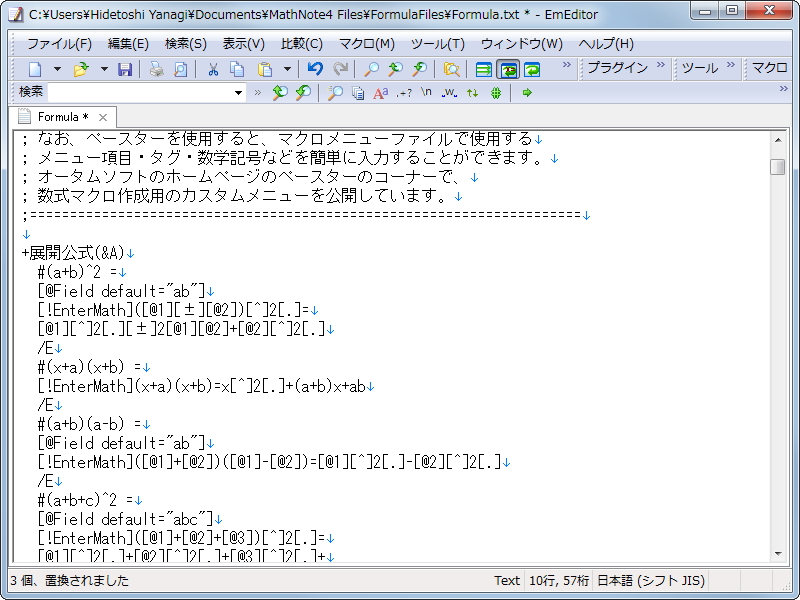Open the search history dropdown arrow

[238, 93]
